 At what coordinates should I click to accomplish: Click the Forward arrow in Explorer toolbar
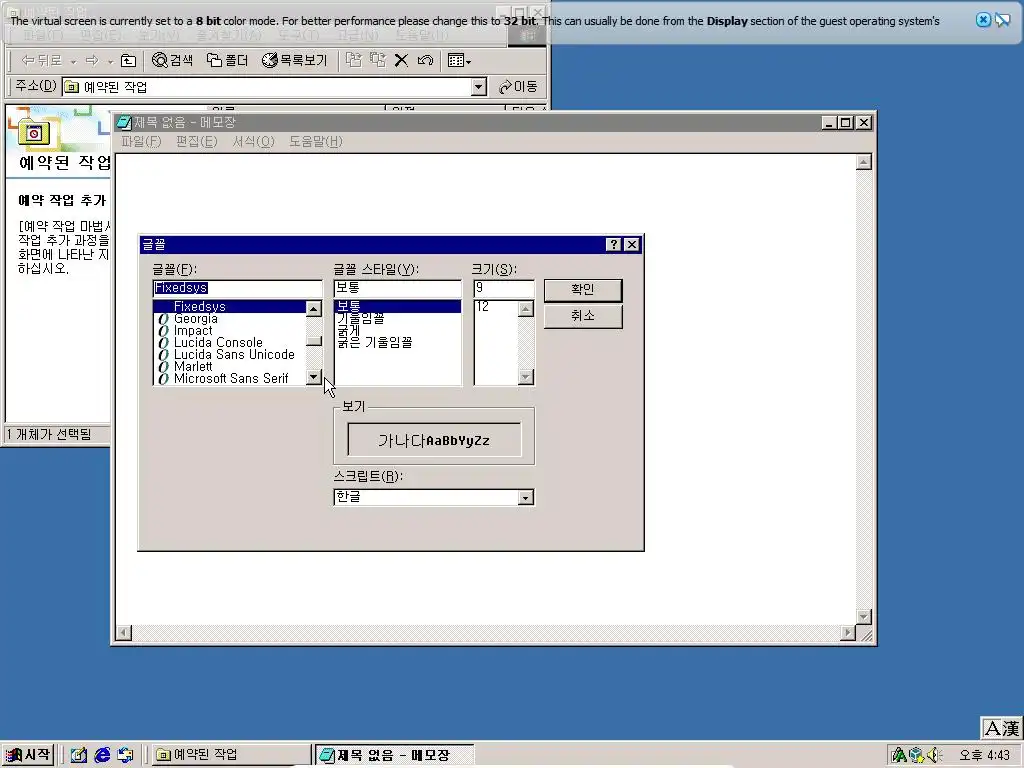pos(92,61)
